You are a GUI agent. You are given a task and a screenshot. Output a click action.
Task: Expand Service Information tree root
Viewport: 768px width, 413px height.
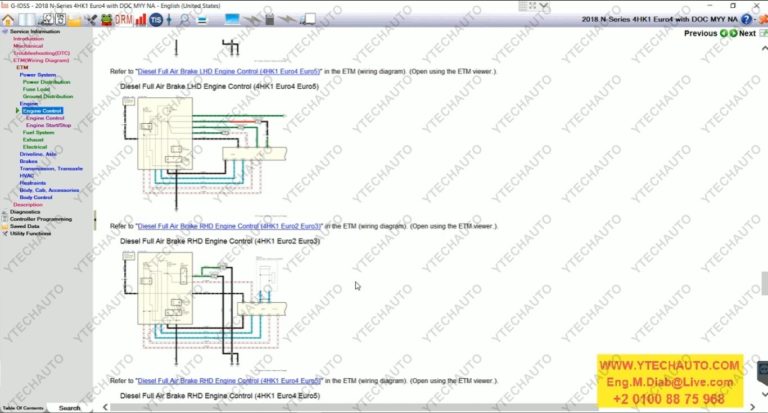tap(35, 31)
